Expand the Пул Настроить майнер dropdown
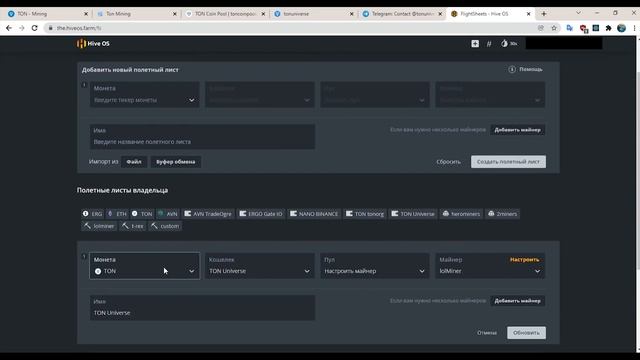 pyautogui.click(x=375, y=266)
